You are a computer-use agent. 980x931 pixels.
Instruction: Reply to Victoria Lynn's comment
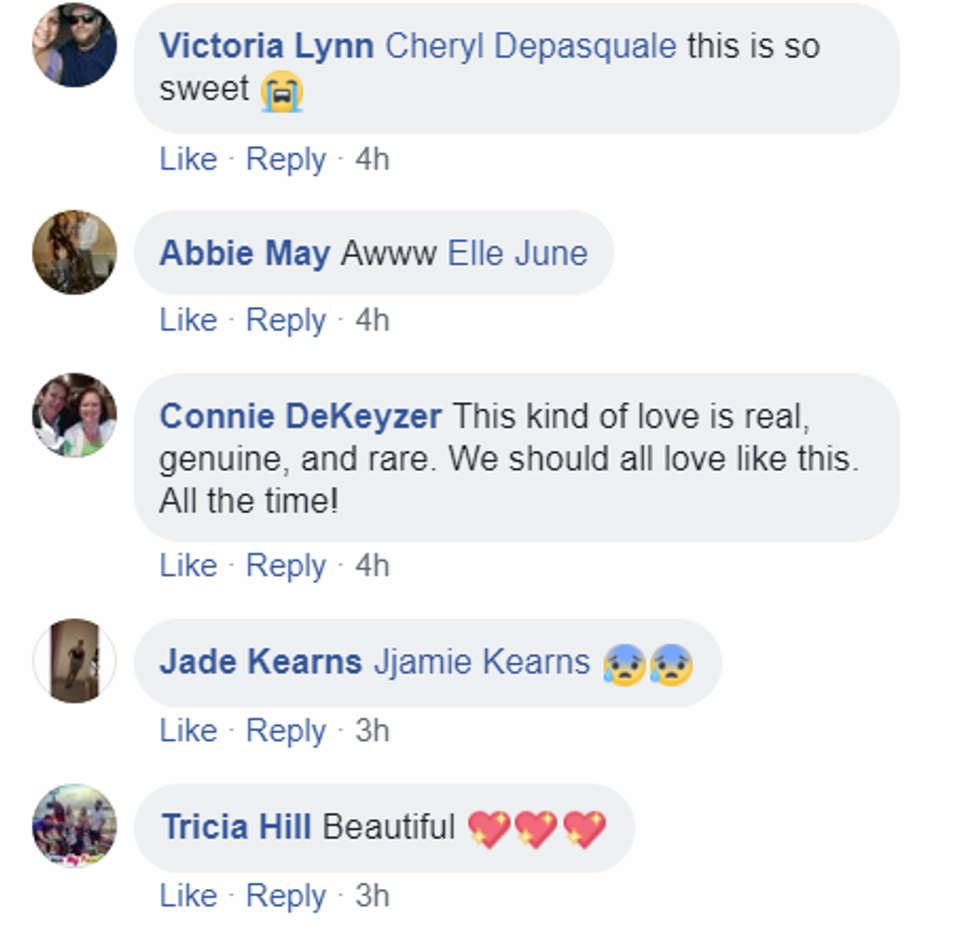tap(286, 159)
